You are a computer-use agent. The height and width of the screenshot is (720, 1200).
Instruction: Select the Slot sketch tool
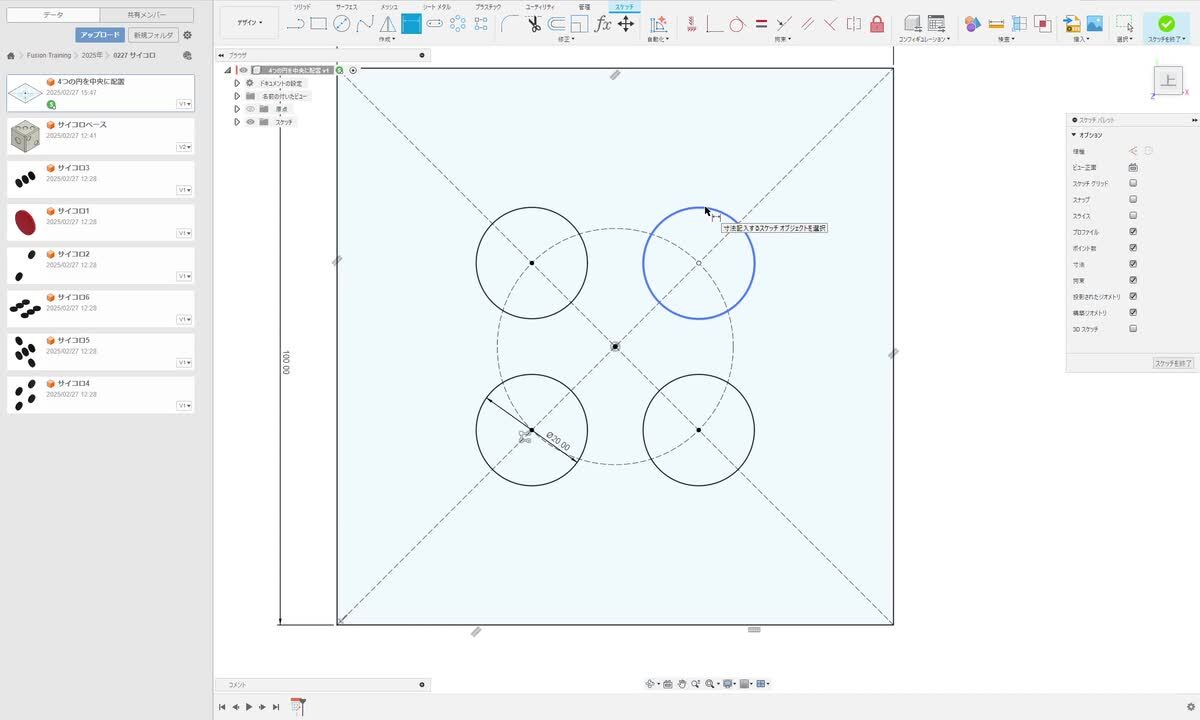435,24
